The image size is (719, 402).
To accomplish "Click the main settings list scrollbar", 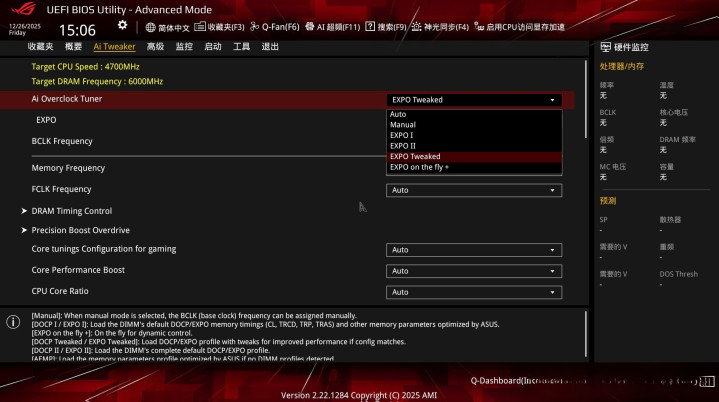I will pyautogui.click(x=586, y=99).
